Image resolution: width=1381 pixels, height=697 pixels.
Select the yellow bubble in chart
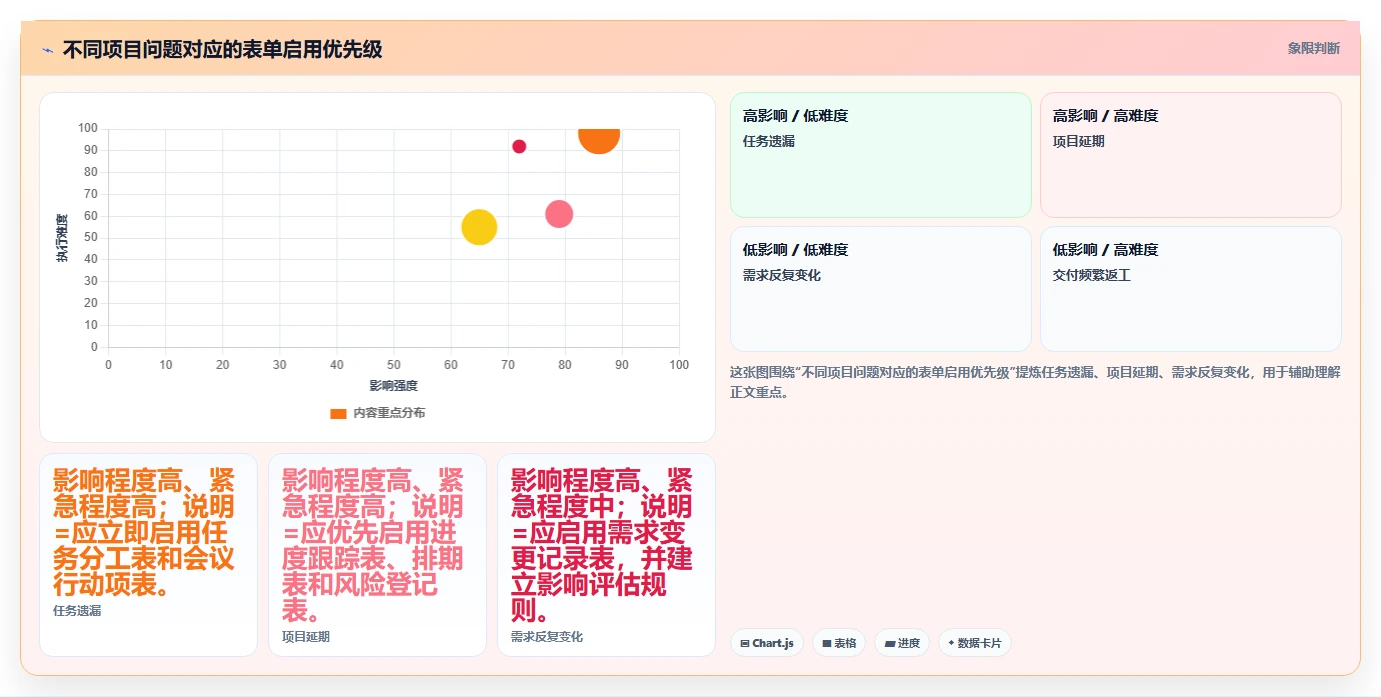pos(479,227)
